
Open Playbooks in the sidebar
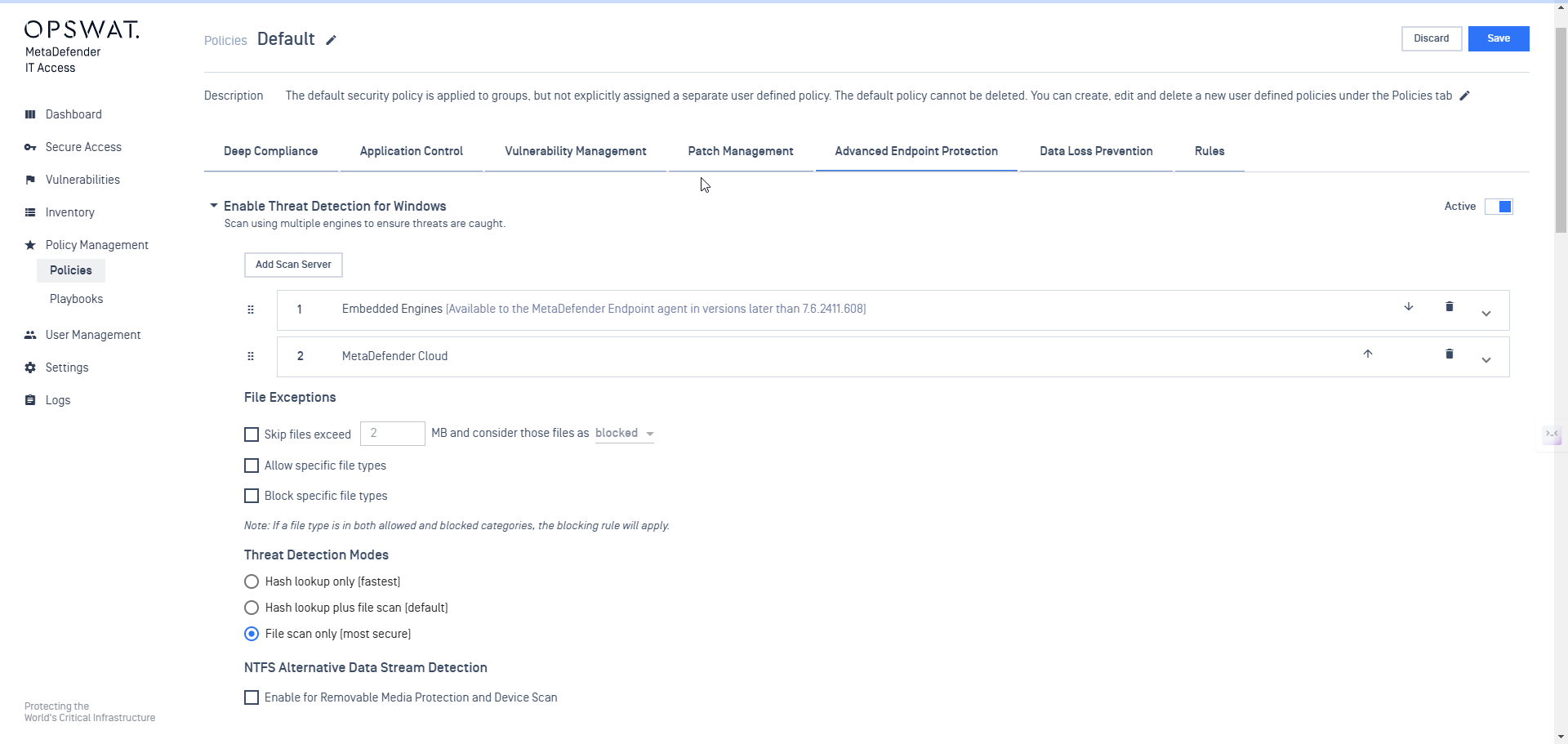(77, 299)
